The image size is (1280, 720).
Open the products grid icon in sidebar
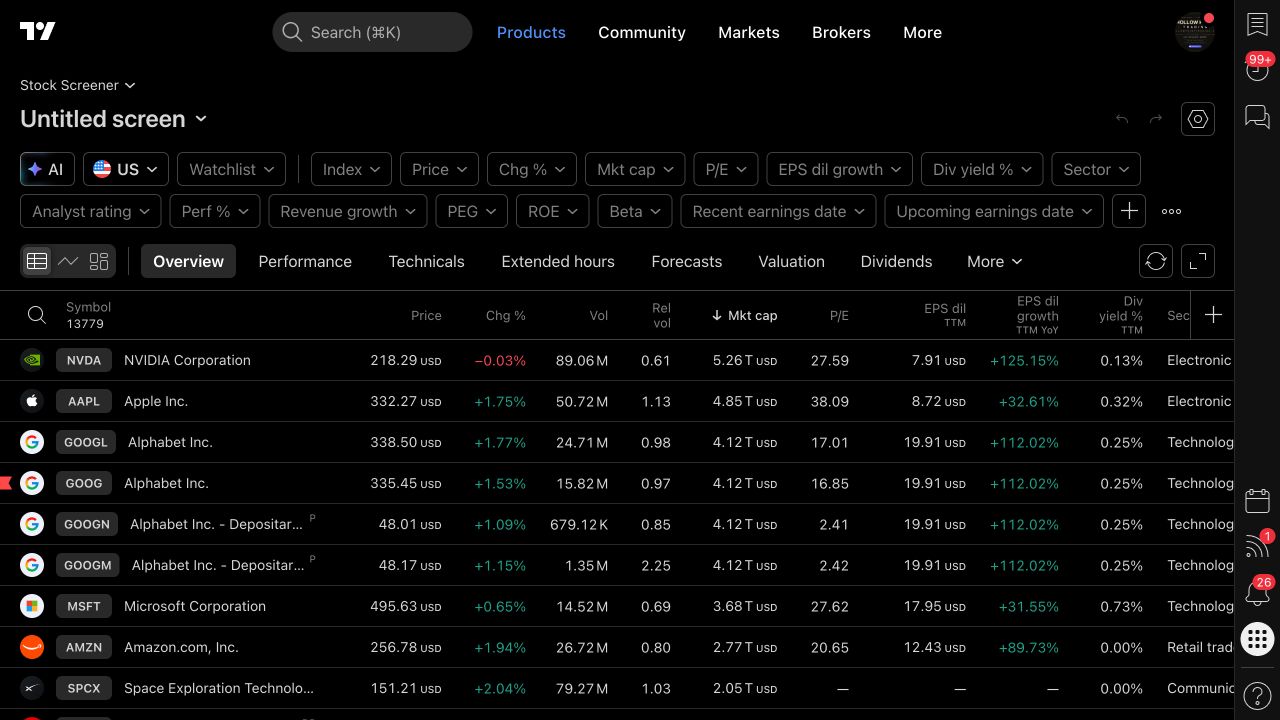(x=1257, y=639)
